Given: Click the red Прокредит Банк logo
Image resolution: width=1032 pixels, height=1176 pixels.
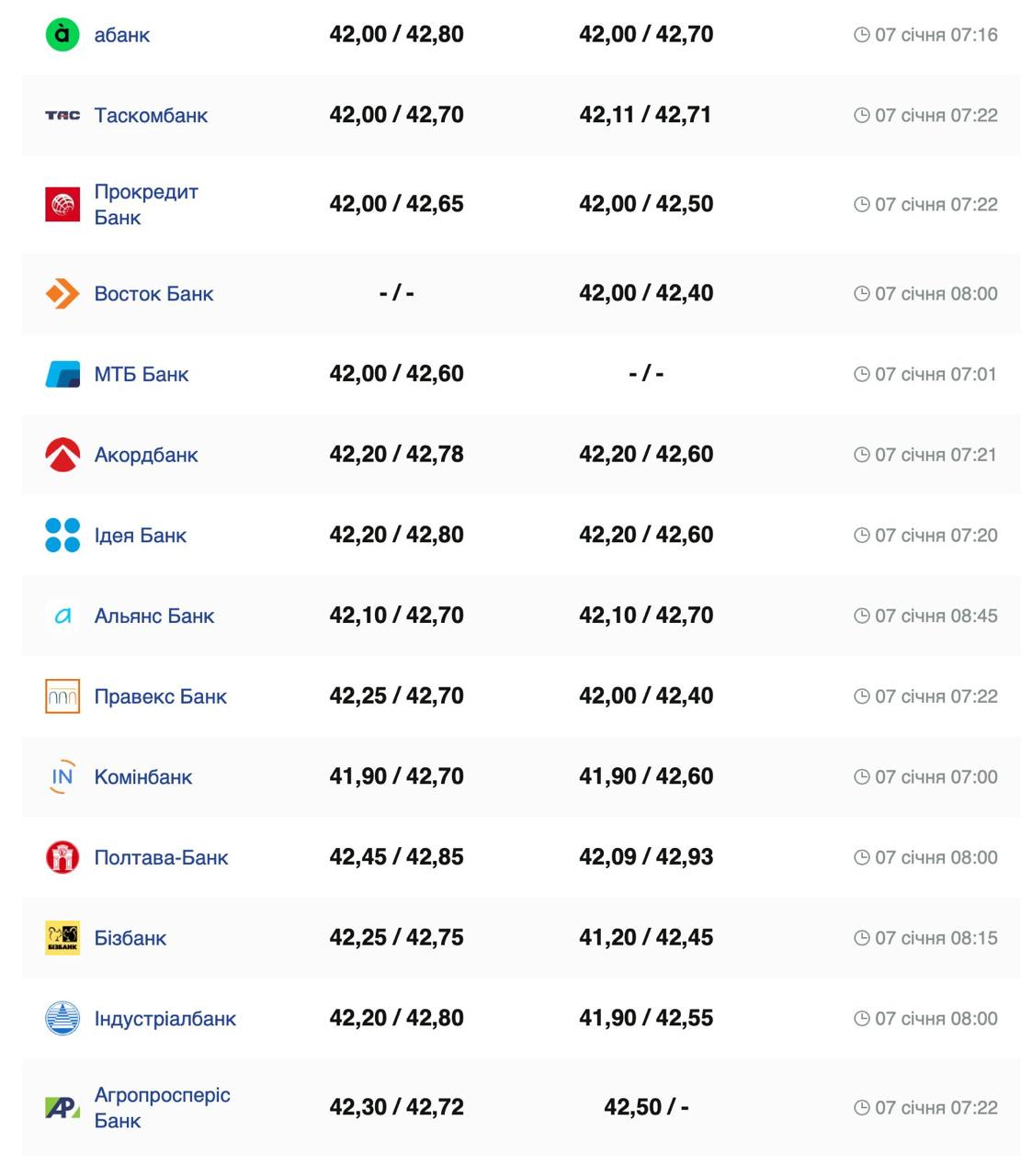Looking at the screenshot, I should [x=62, y=204].
